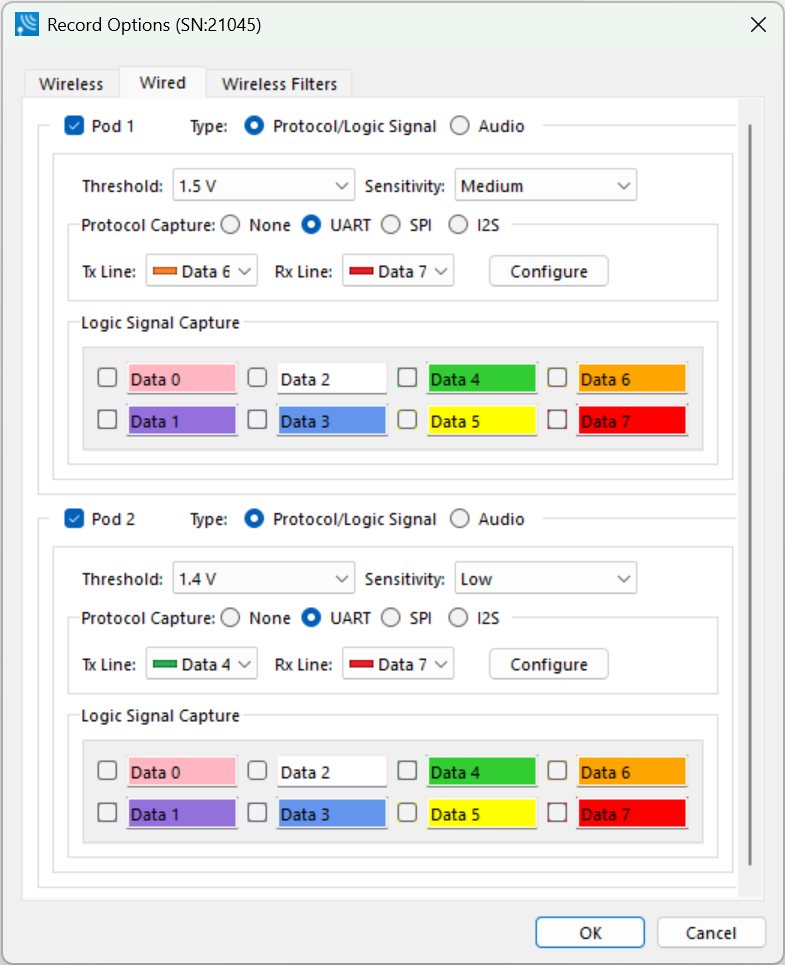Uncheck the Pod 2 checkbox
The width and height of the screenshot is (785, 965).
pyautogui.click(x=74, y=519)
